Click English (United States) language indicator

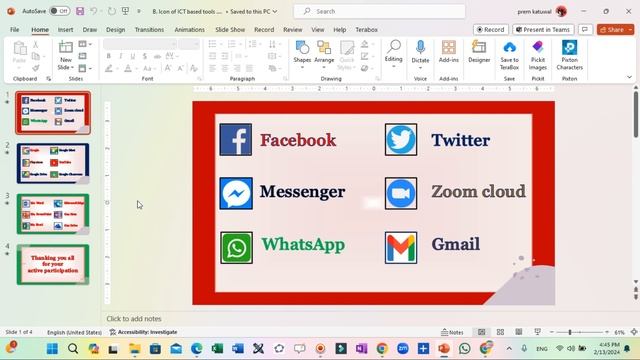pos(74,332)
